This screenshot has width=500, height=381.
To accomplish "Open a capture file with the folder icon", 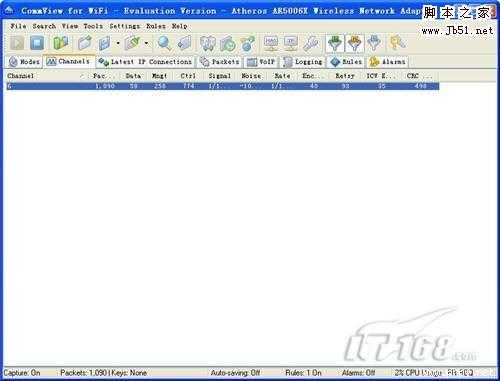I will coord(85,43).
